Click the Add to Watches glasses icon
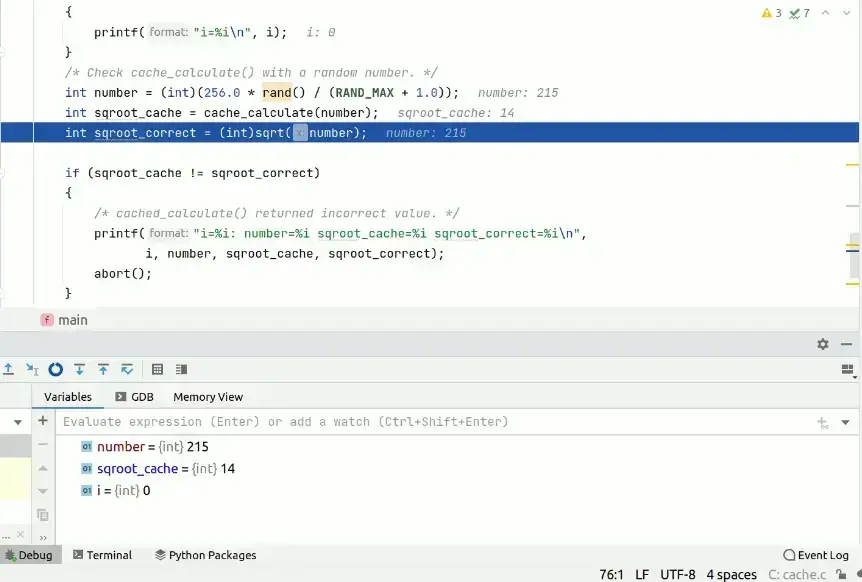The height and width of the screenshot is (582, 862). point(823,423)
